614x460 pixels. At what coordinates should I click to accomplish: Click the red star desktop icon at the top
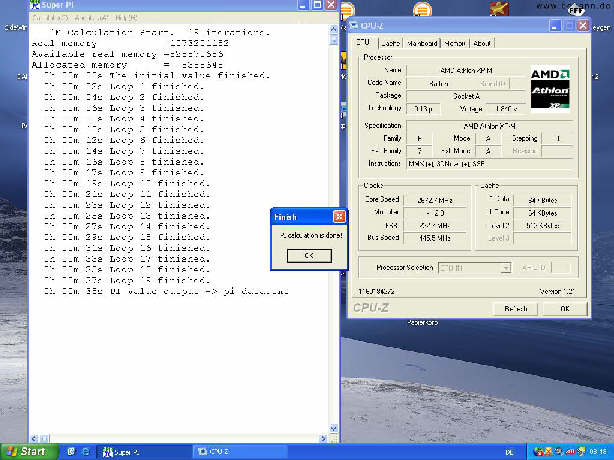pos(499,9)
